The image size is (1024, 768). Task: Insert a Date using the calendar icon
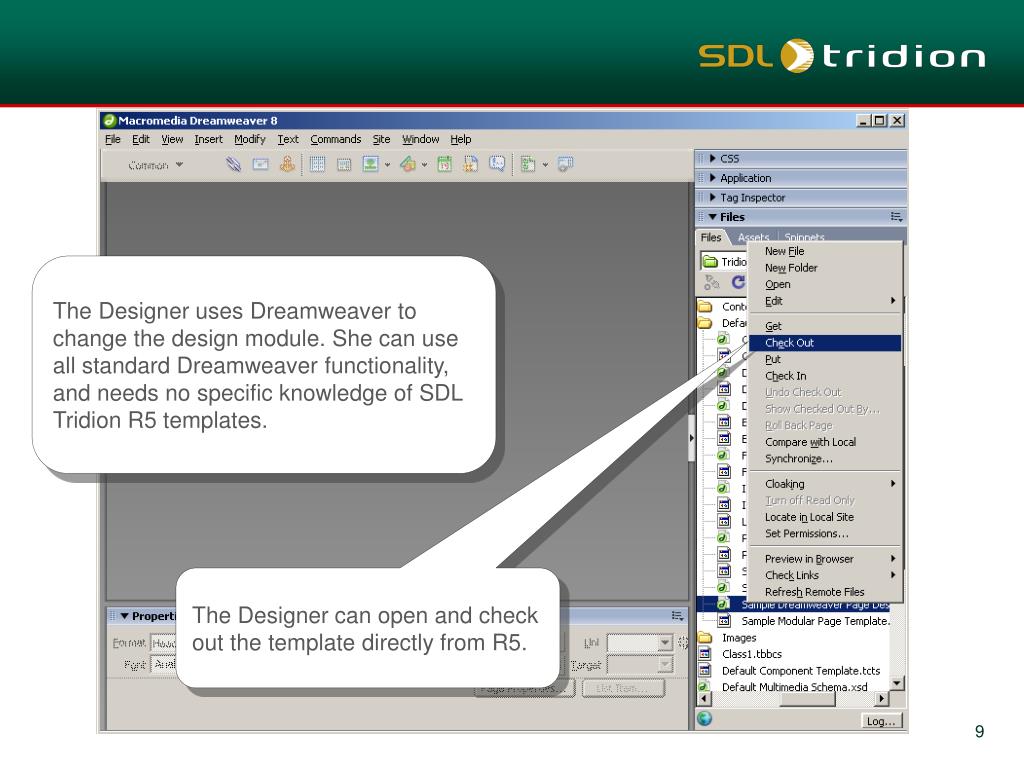pyautogui.click(x=444, y=164)
